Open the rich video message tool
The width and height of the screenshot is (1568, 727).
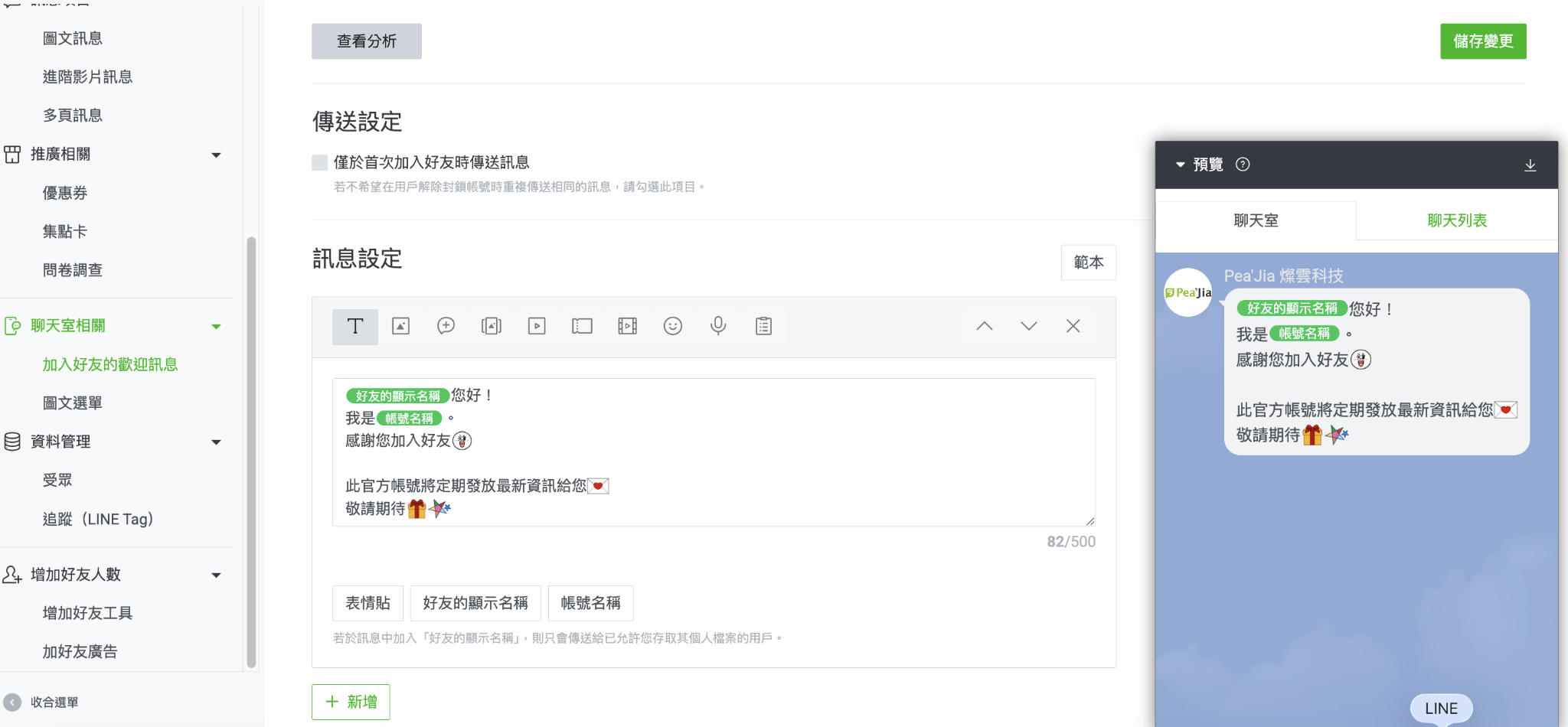[x=627, y=325]
